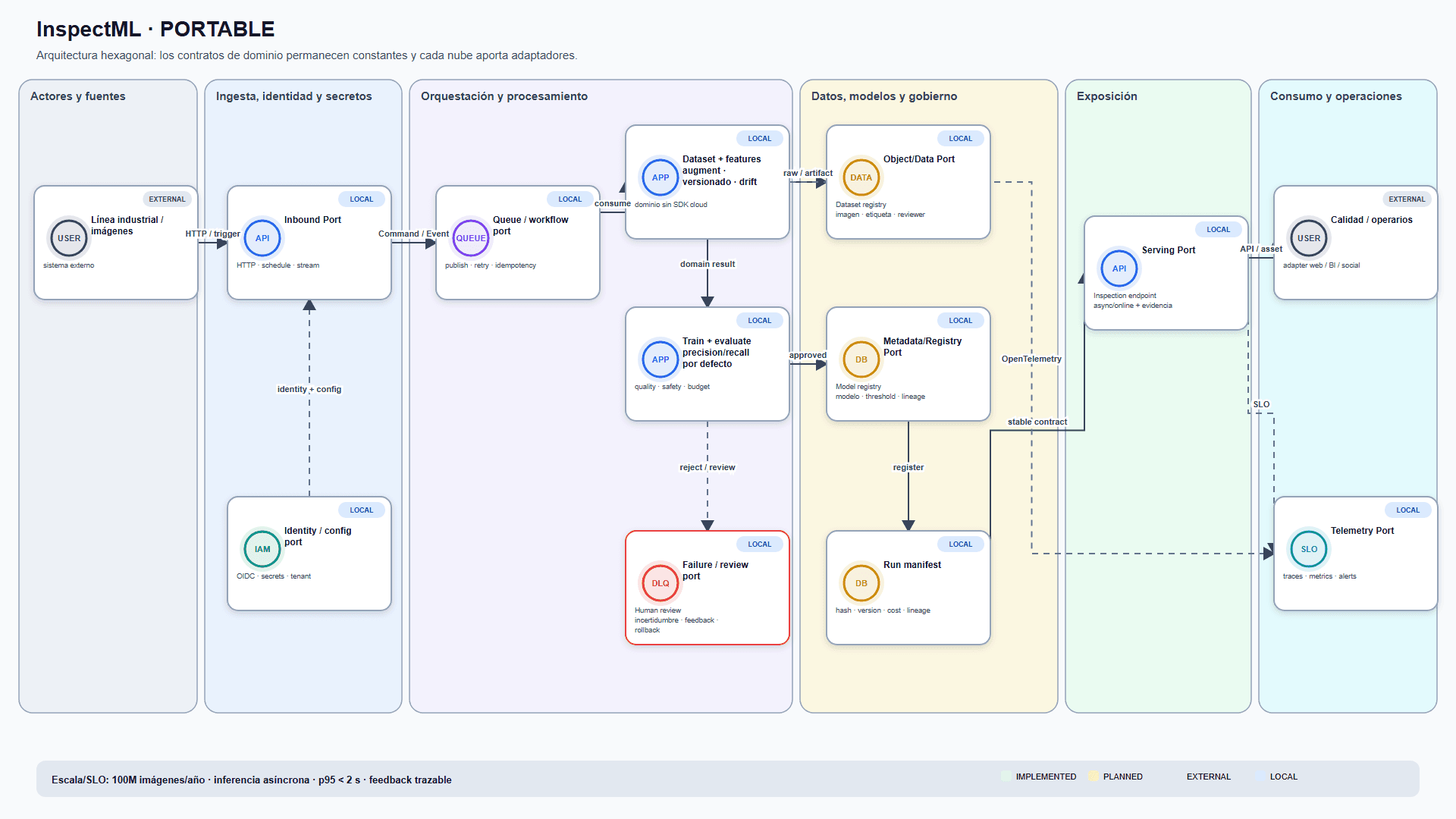Select the DLQ icon in Failure / review port
Image resolution: width=1456 pixels, height=819 pixels.
661,583
